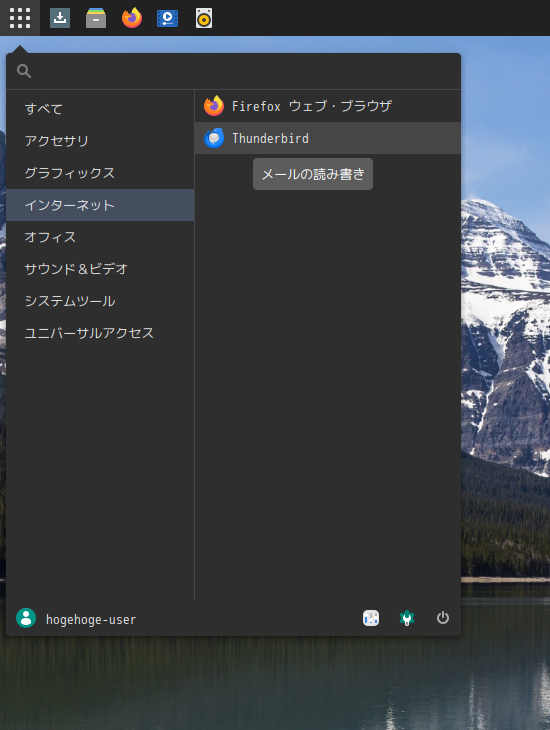The height and width of the screenshot is (730, 550).
Task: Click in the menu search field
Action: (233, 71)
